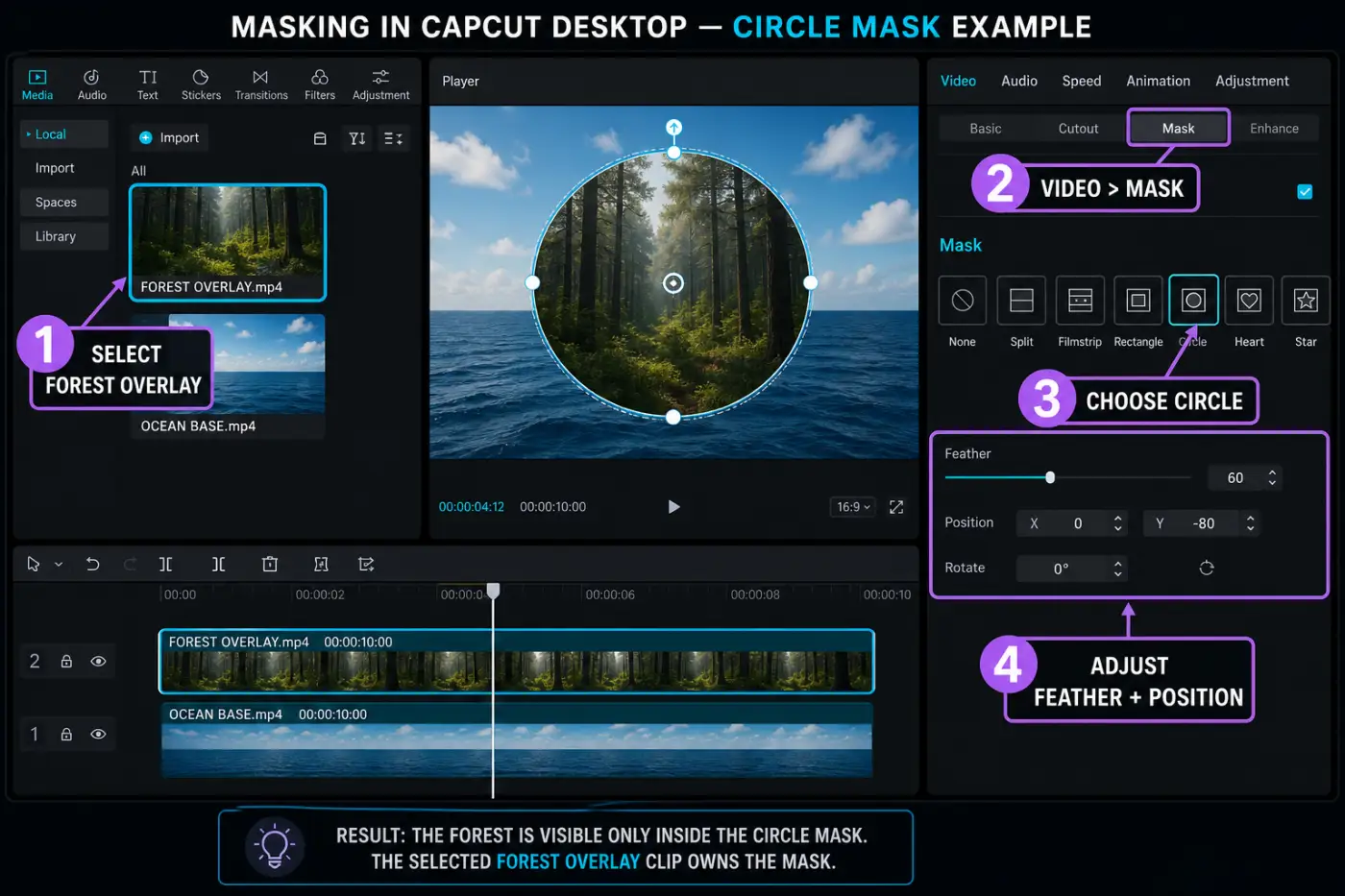Viewport: 1345px width, 896px height.
Task: Click the media view layout icon
Action: [320, 138]
